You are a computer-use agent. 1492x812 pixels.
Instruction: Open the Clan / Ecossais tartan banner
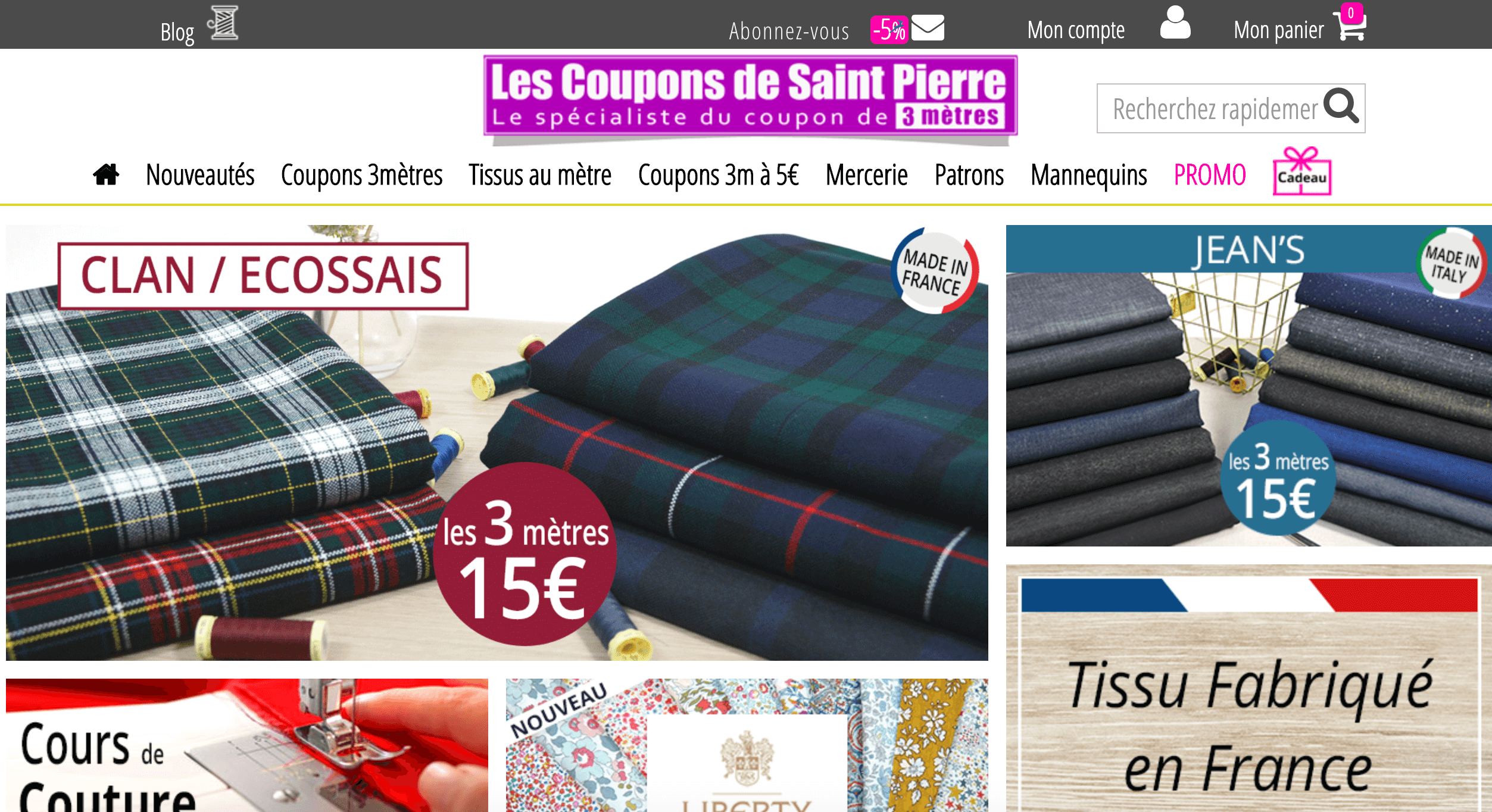click(x=497, y=442)
